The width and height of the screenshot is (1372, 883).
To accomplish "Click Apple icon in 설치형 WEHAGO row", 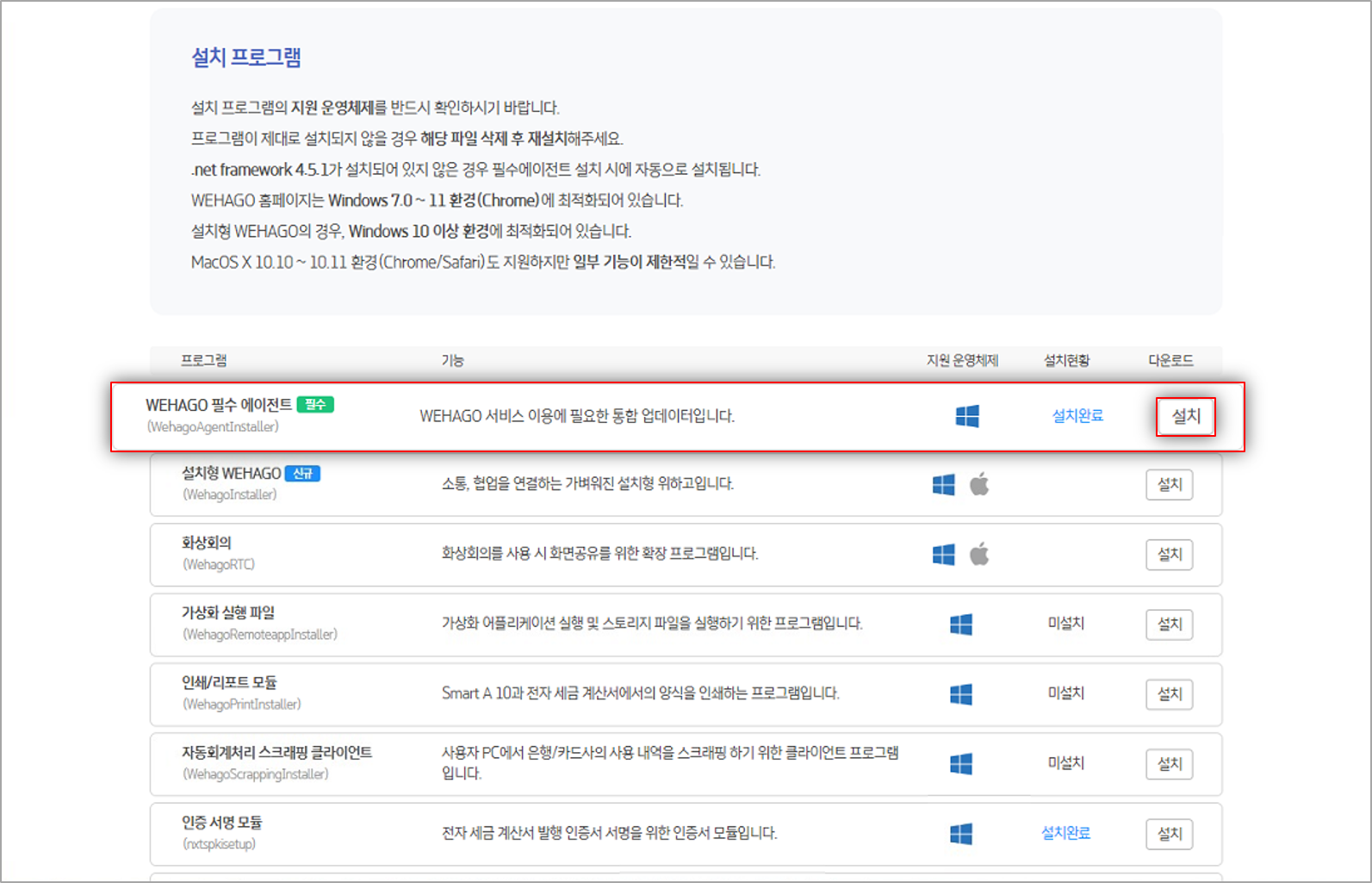I will 979,484.
